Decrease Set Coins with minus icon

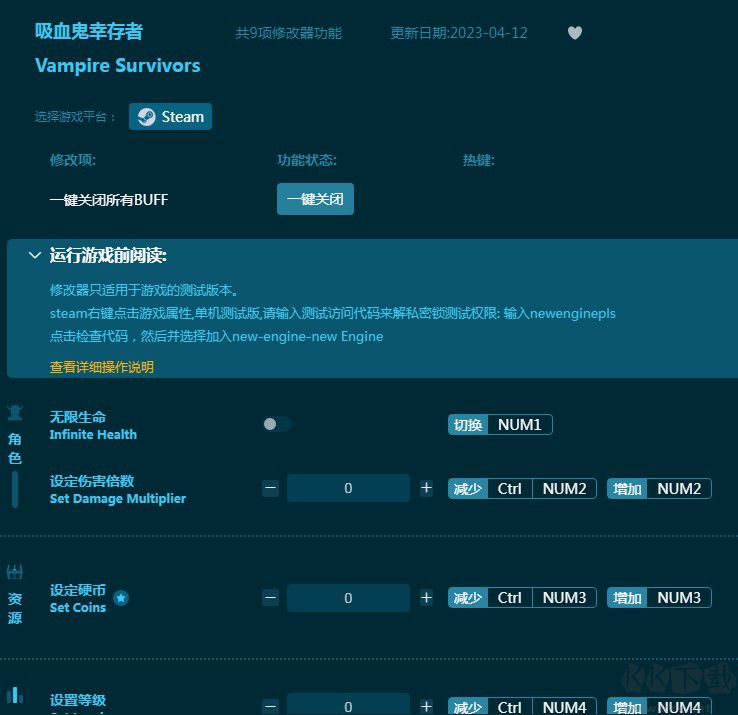click(x=270, y=598)
